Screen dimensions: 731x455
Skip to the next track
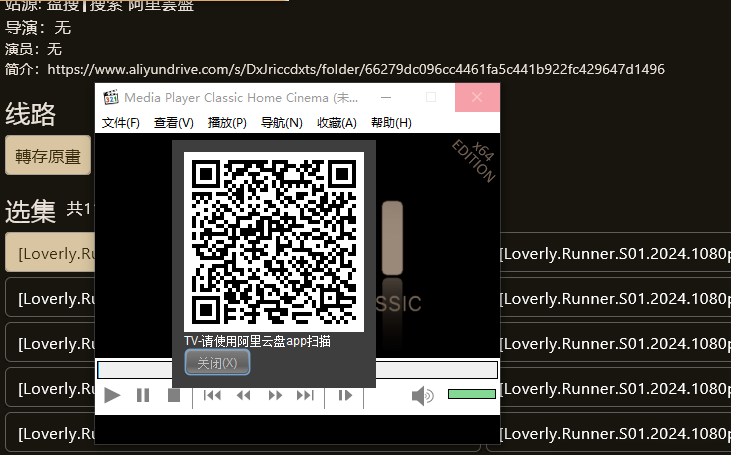point(305,395)
